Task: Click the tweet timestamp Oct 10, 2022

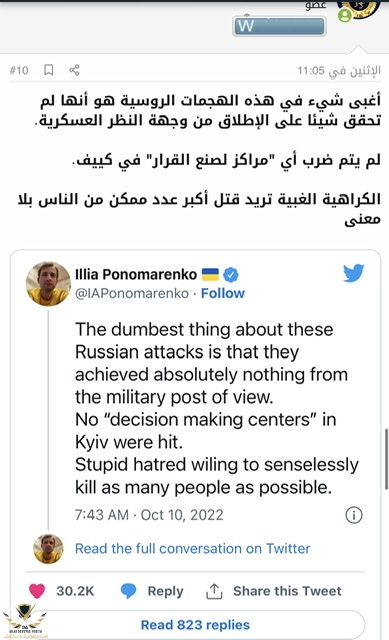Action: pyautogui.click(x=182, y=515)
